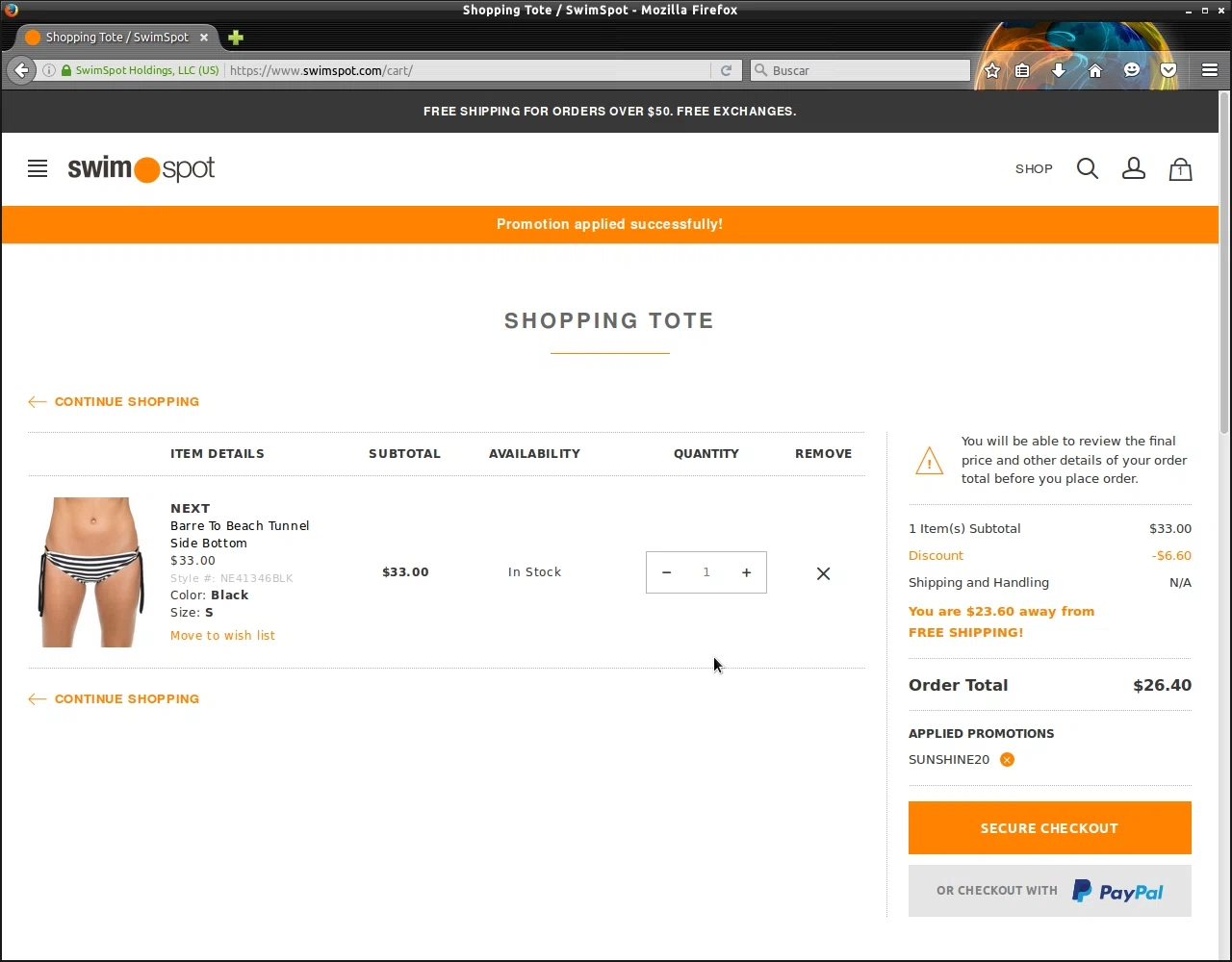Click the SwimSpot logo
Viewport: 1232px width, 962px height.
[x=141, y=169]
